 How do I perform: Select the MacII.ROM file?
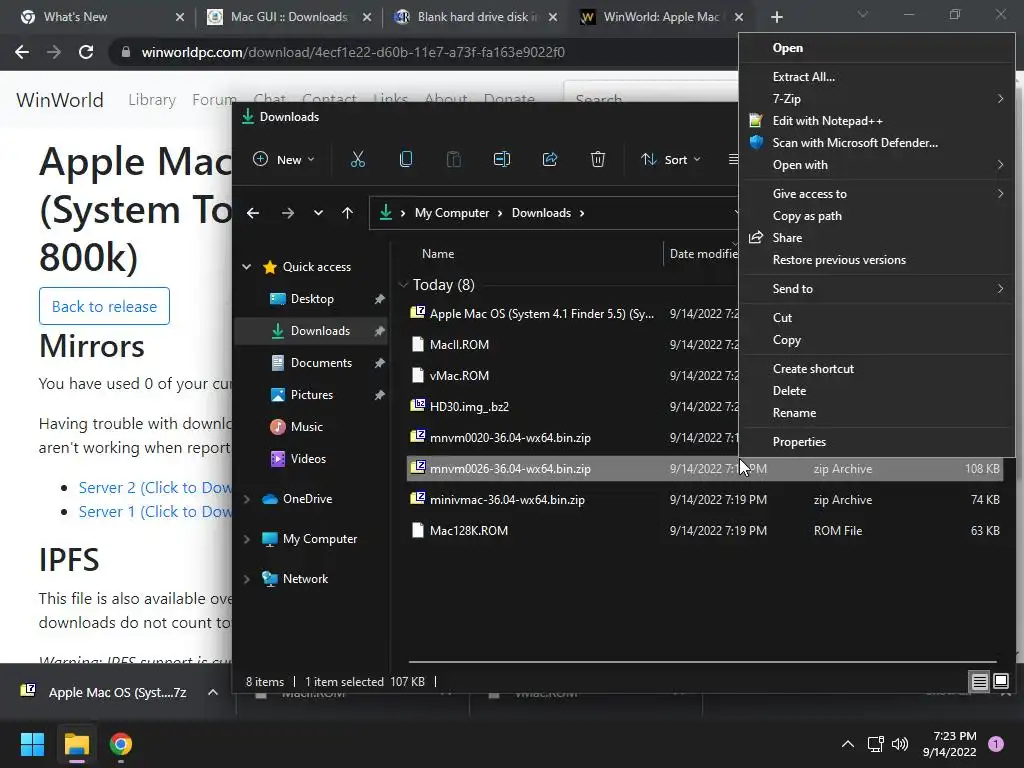coord(459,344)
